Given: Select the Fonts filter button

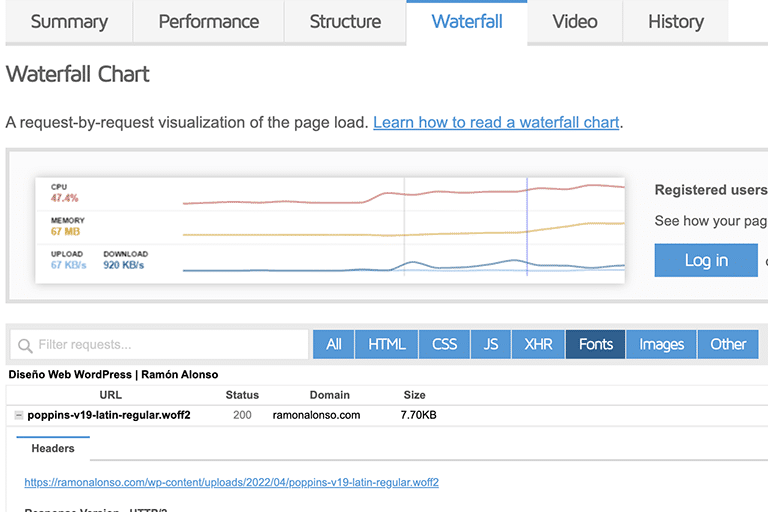Looking at the screenshot, I should (595, 344).
